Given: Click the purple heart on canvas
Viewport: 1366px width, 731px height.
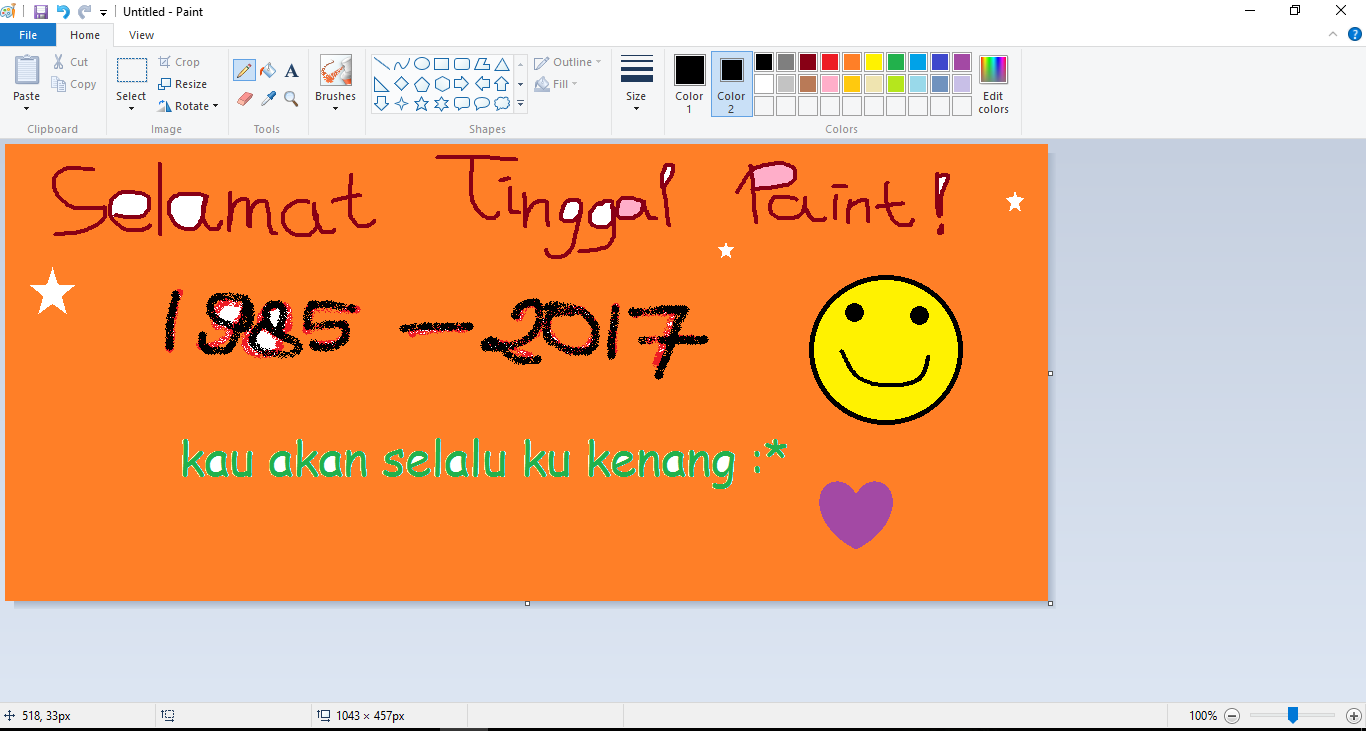Looking at the screenshot, I should pyautogui.click(x=856, y=514).
